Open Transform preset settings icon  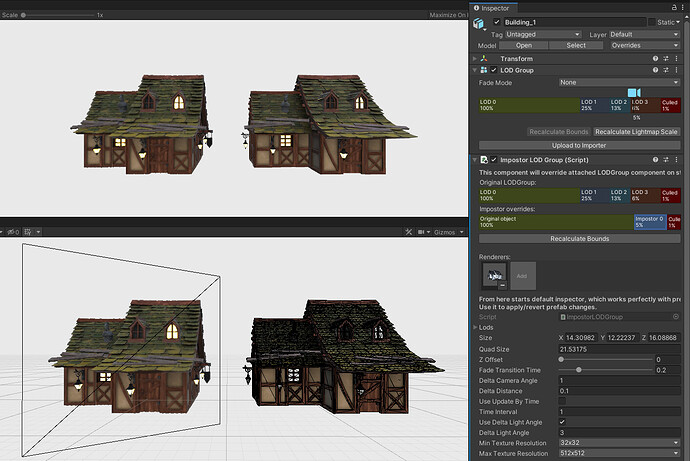[x=666, y=59]
